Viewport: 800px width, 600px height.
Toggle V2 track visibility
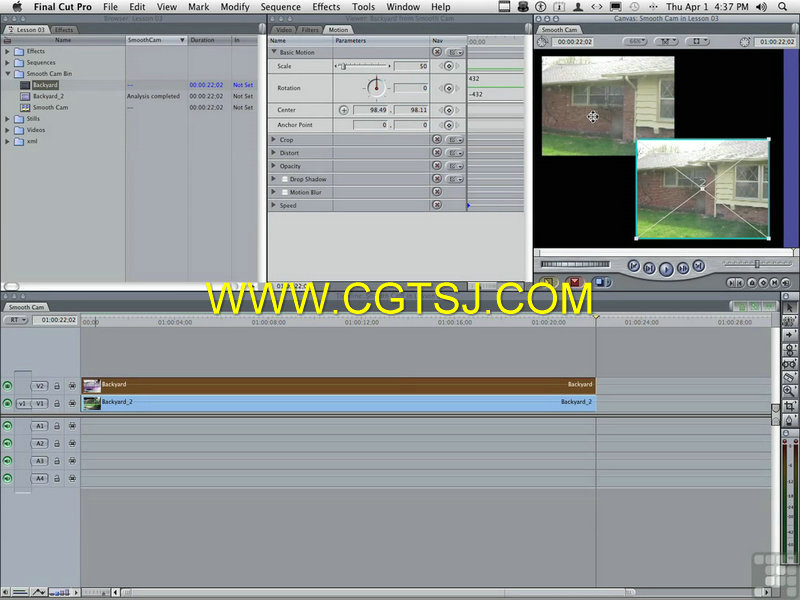tap(7, 386)
